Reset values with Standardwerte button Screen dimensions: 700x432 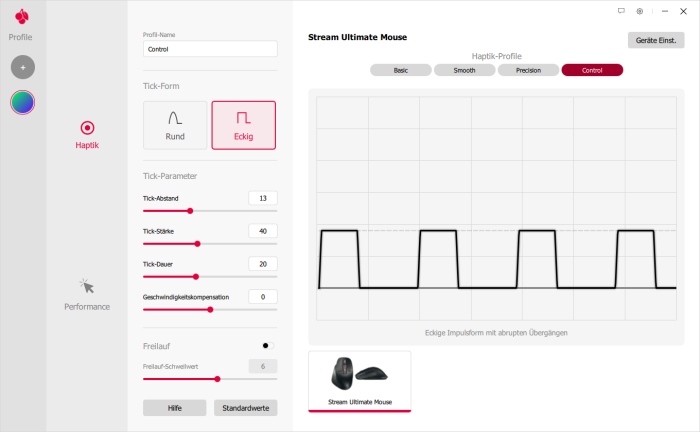(x=245, y=407)
